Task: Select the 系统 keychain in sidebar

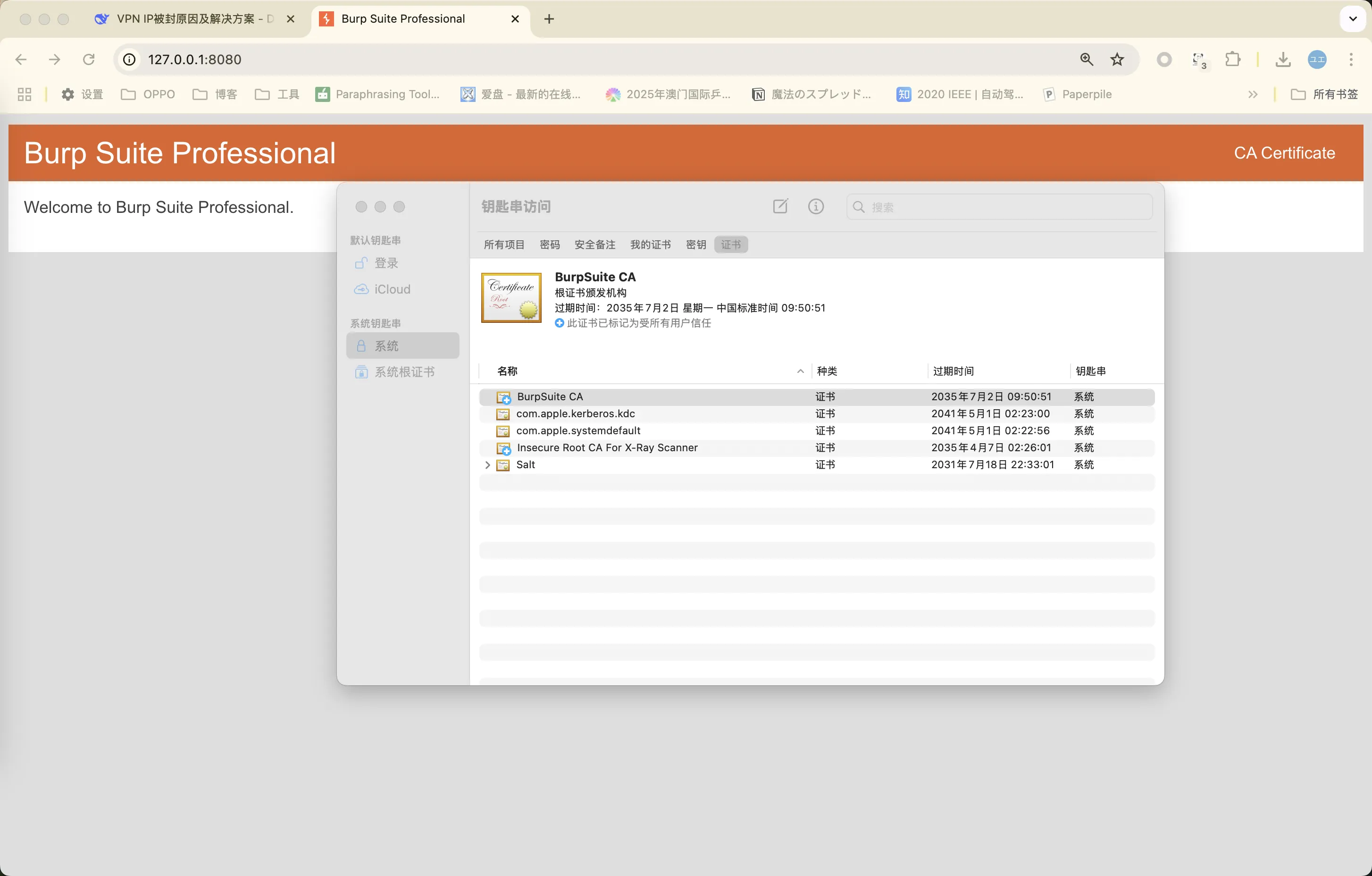Action: click(x=402, y=345)
